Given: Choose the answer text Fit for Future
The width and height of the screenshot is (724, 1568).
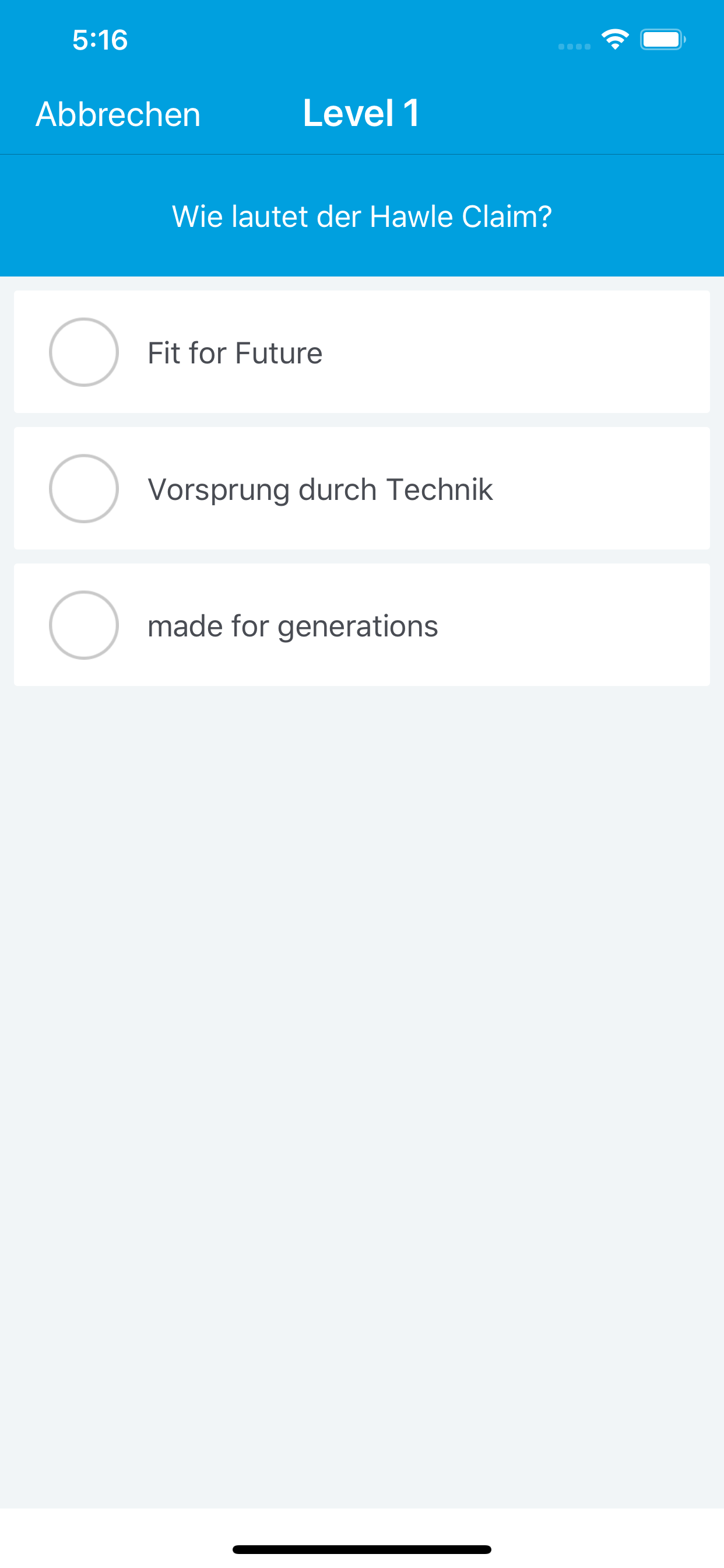Looking at the screenshot, I should click(x=235, y=353).
